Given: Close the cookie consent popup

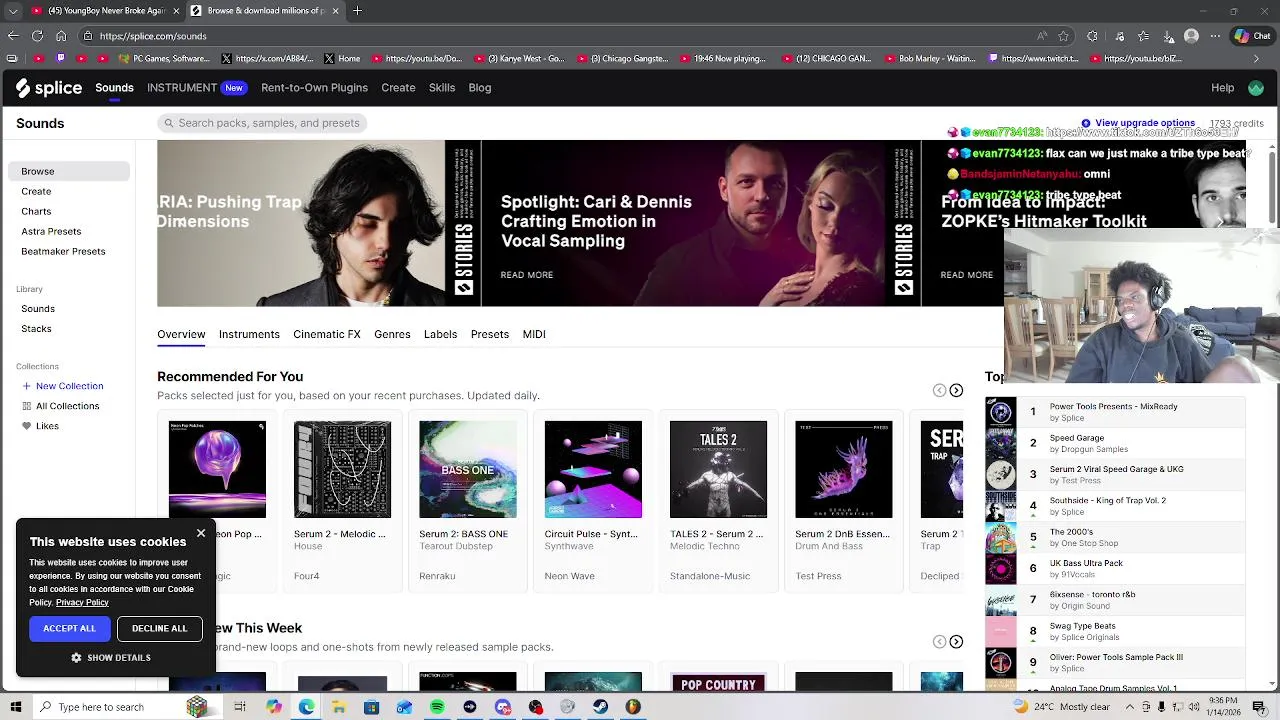Looking at the screenshot, I should pos(201,533).
